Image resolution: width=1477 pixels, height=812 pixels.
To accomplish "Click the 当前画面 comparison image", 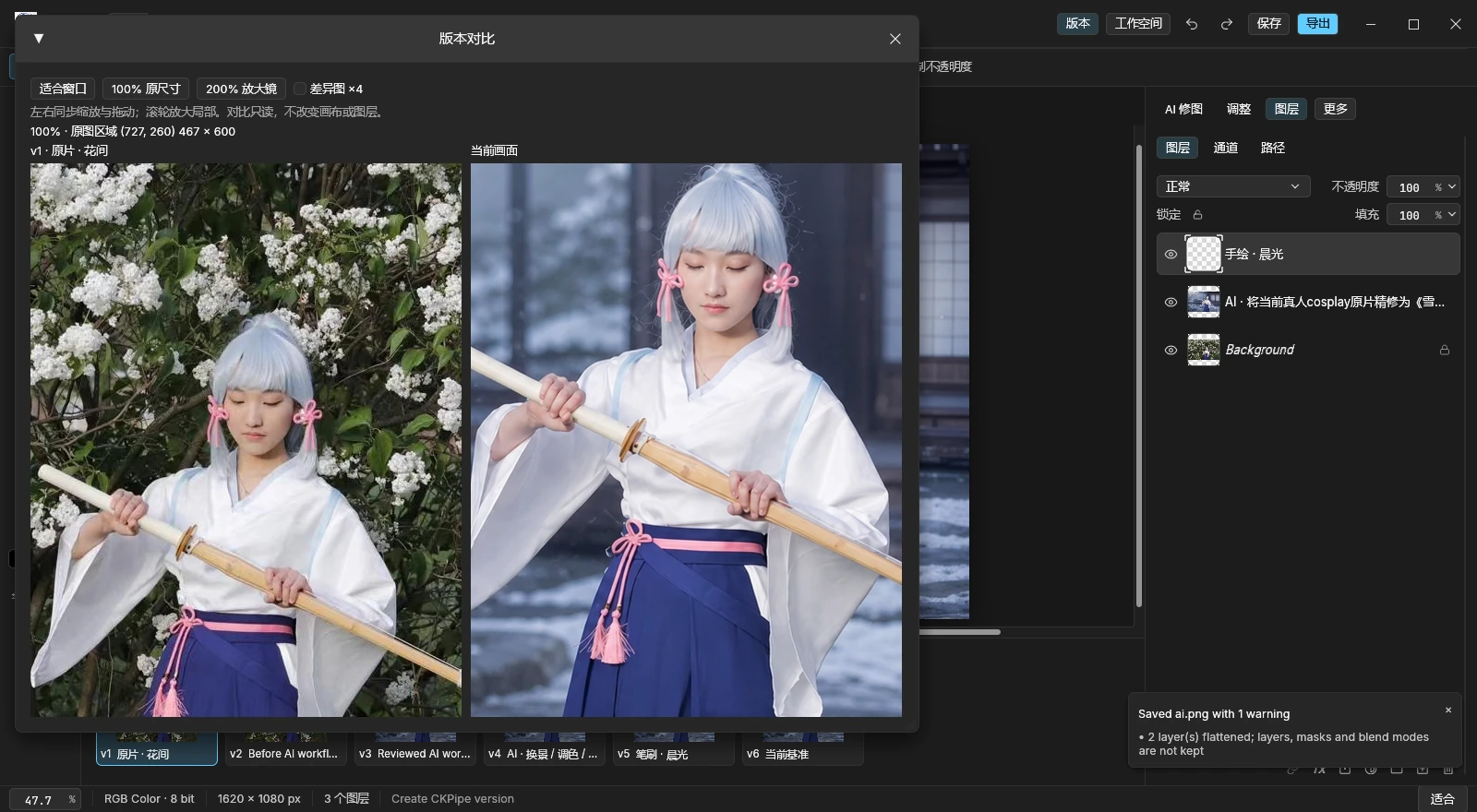I will (x=686, y=440).
